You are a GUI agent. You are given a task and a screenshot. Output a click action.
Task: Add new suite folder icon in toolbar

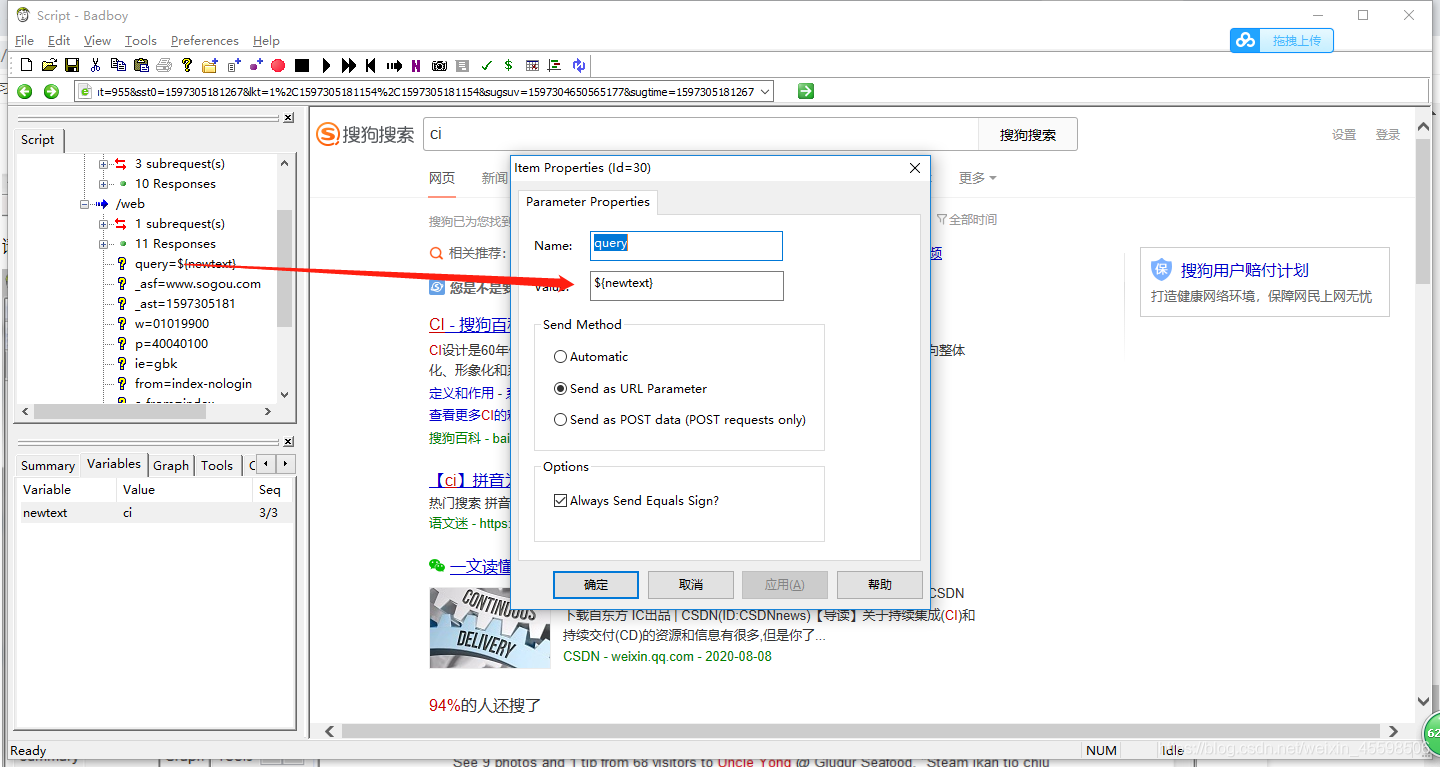coord(210,65)
